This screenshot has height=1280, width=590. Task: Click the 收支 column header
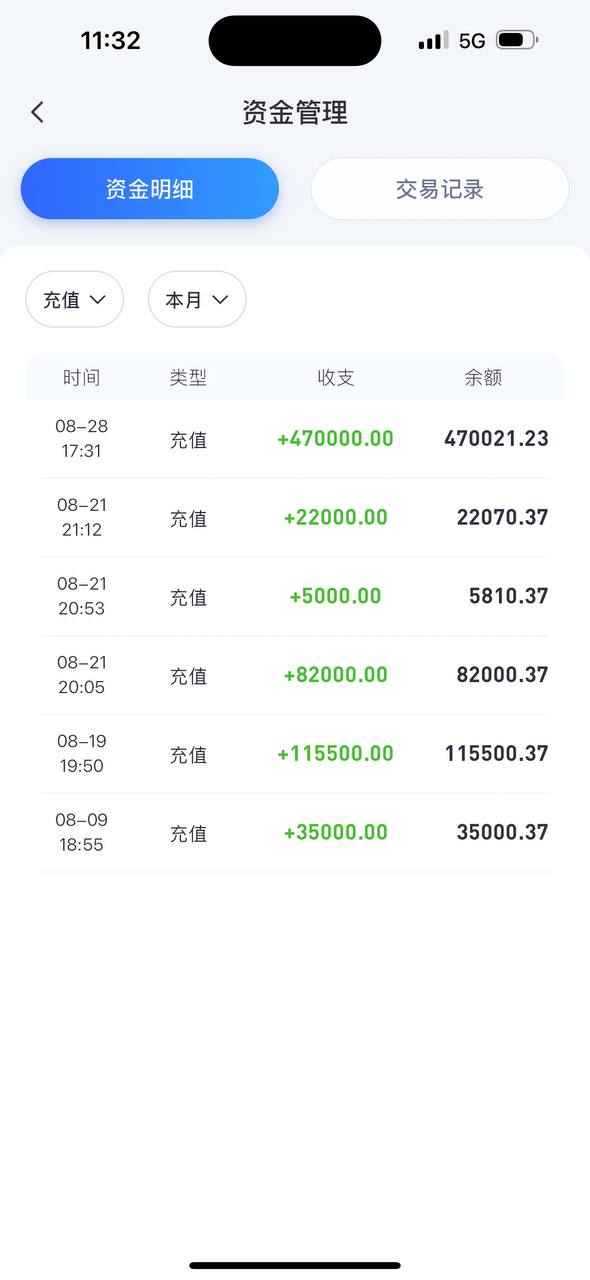(x=336, y=377)
